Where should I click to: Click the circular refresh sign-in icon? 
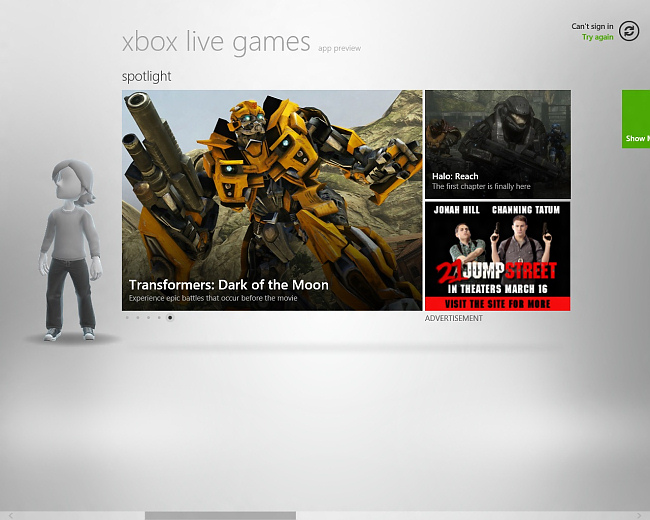click(629, 31)
